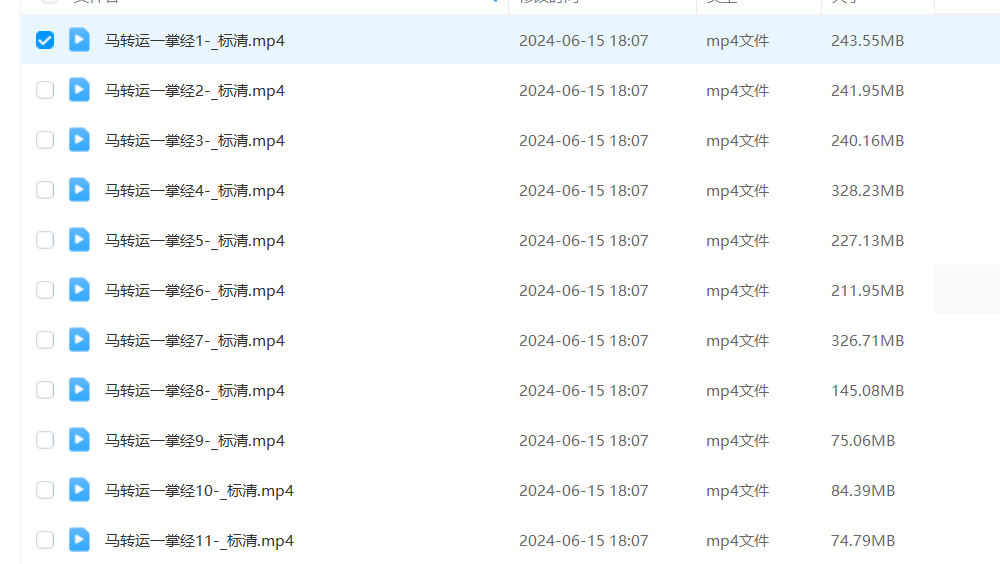
Task: Tick the checkbox for 马转运一掌经2-_标清.mp4
Action: (x=45, y=90)
